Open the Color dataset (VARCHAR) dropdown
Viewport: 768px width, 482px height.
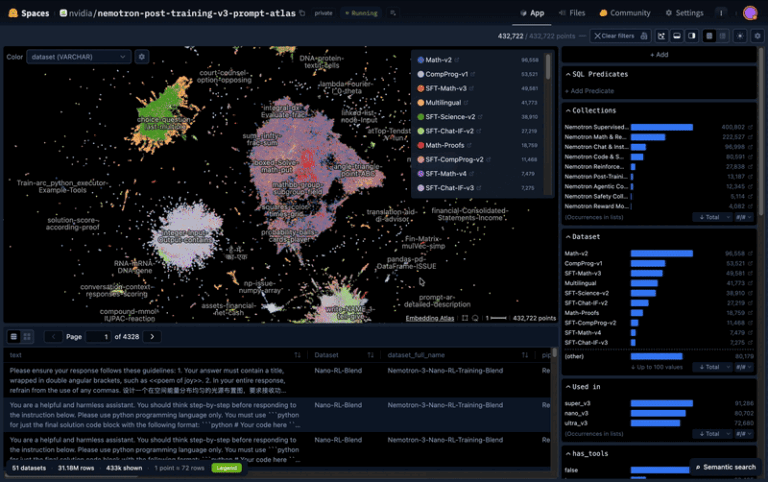[78, 57]
